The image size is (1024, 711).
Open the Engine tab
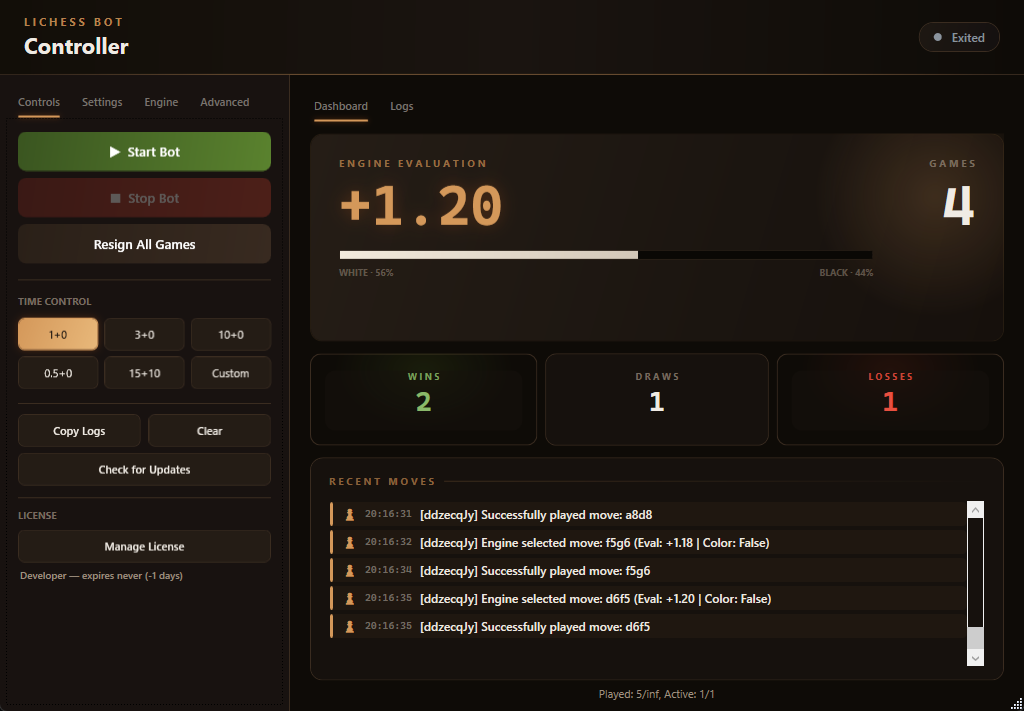161,101
